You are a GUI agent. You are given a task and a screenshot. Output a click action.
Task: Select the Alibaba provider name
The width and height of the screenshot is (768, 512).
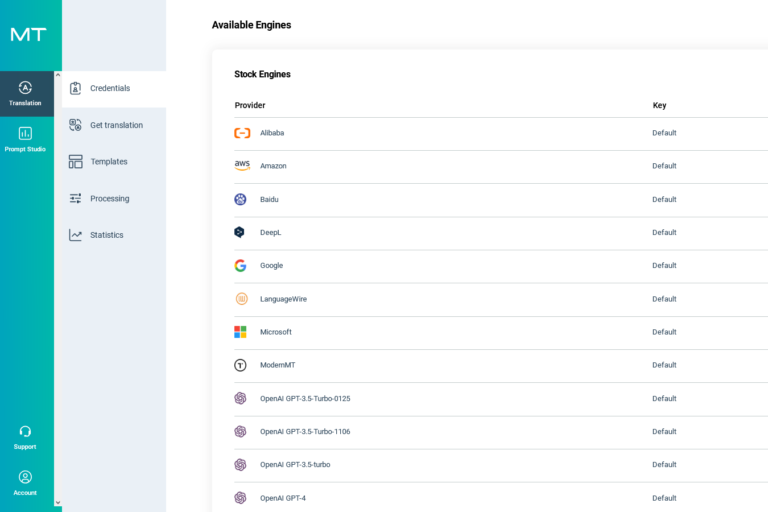click(272, 133)
